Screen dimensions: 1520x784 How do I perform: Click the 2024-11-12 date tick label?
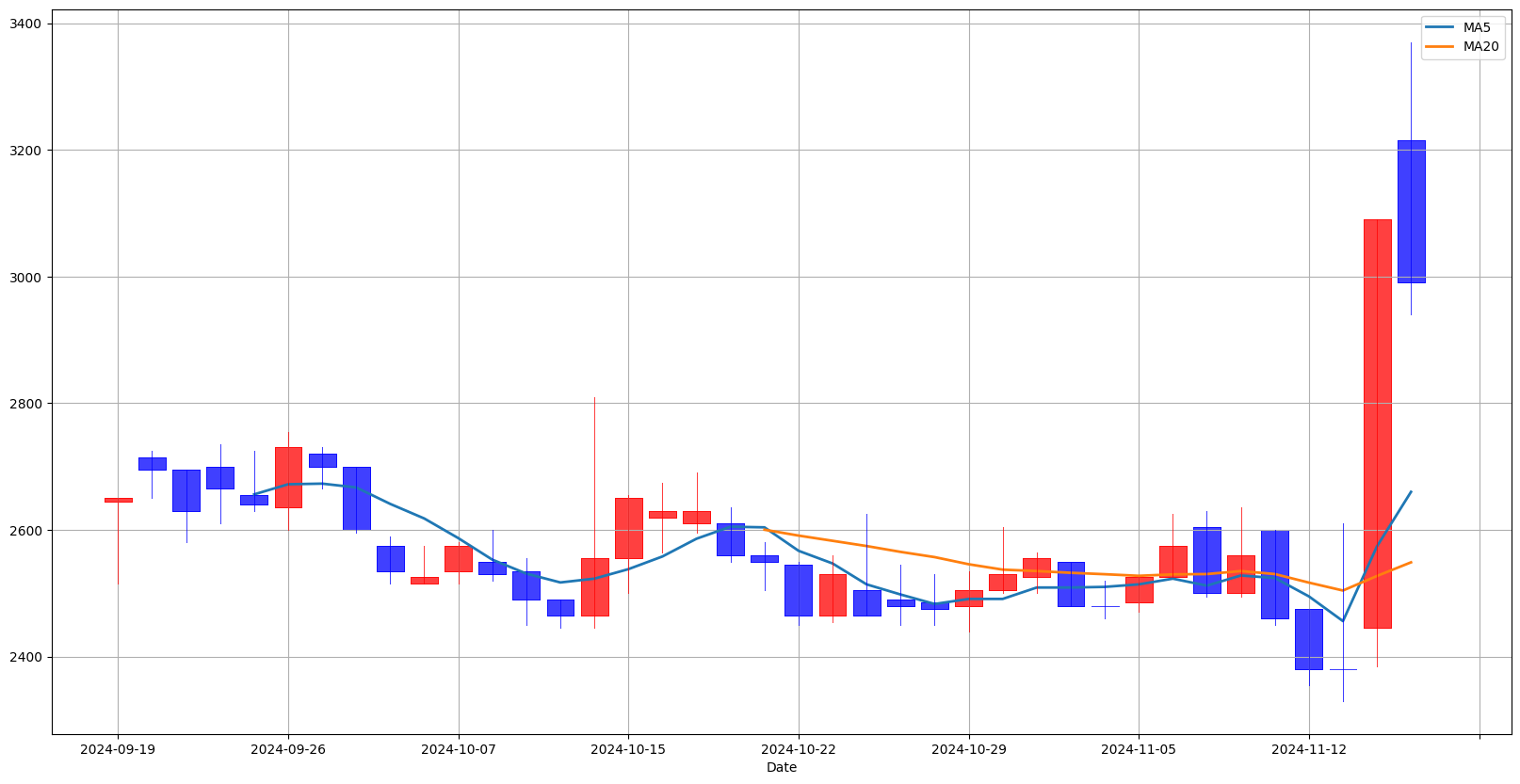tap(1309, 749)
